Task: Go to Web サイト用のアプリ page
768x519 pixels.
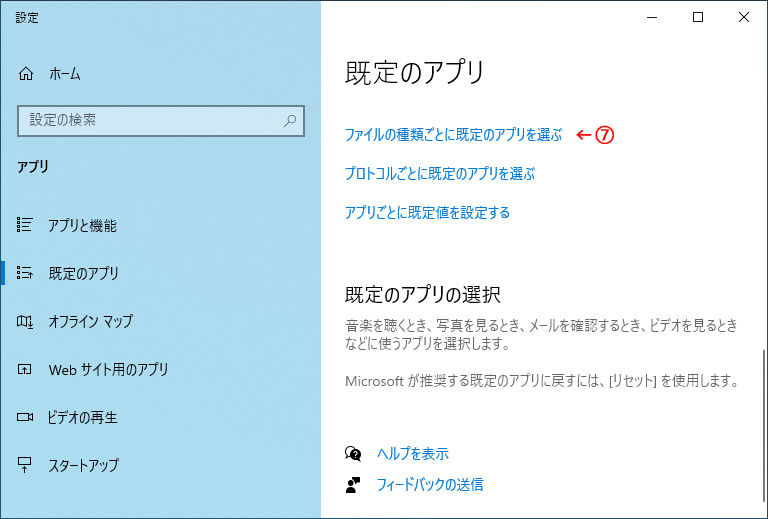Action: (x=108, y=369)
